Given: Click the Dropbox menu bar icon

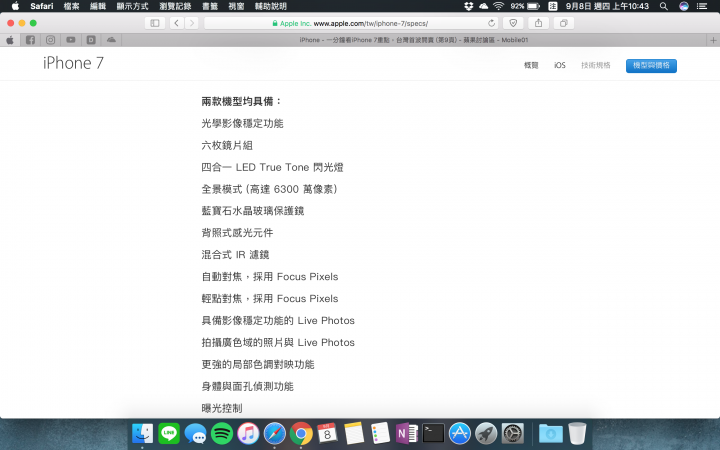Looking at the screenshot, I should (469, 6).
